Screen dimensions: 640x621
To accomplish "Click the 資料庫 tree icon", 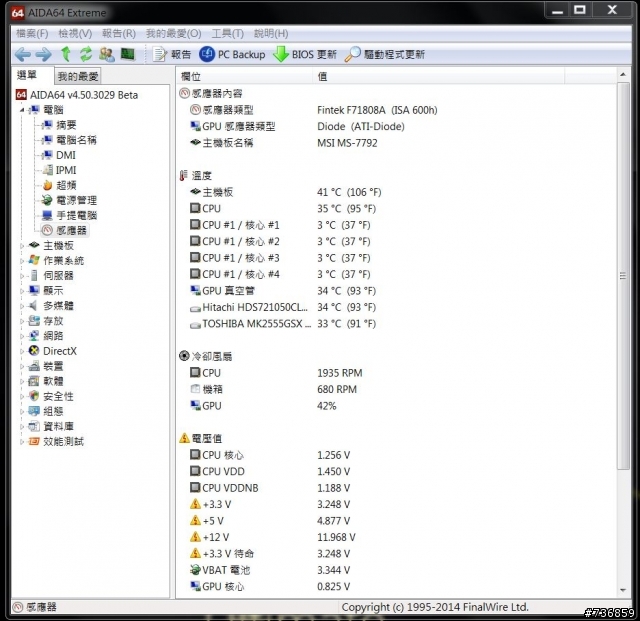I will click(x=34, y=427).
